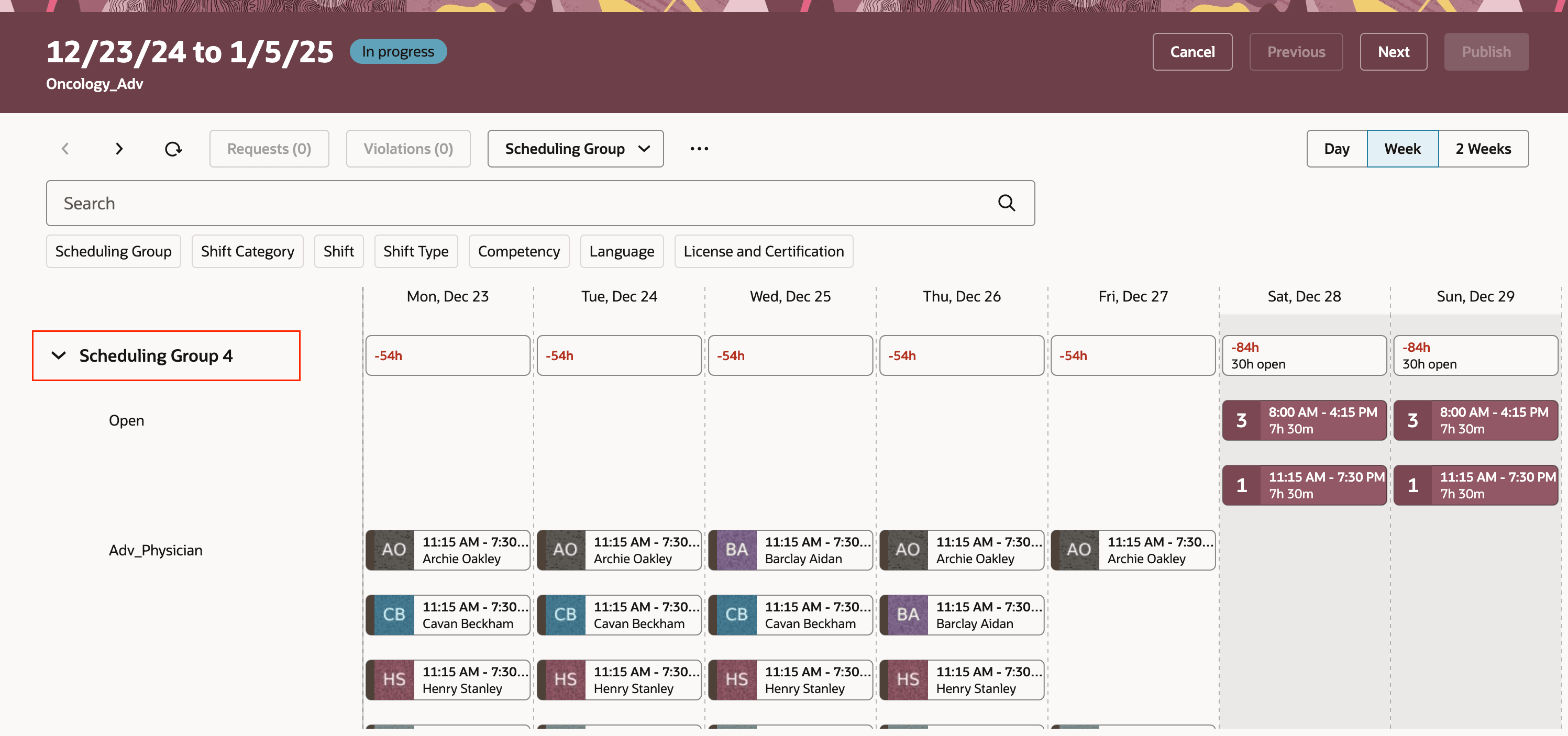Image resolution: width=1568 pixels, height=736 pixels.
Task: Click the back navigation arrow
Action: click(65, 149)
